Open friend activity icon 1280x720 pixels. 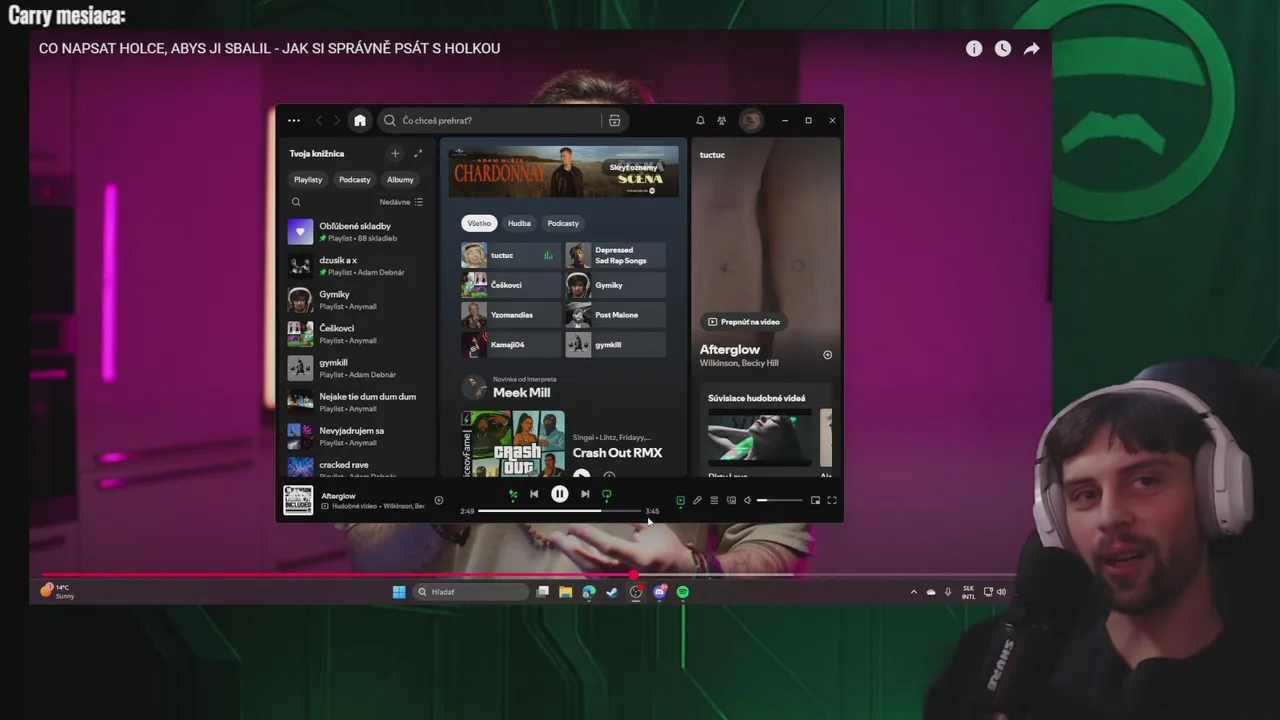[721, 120]
